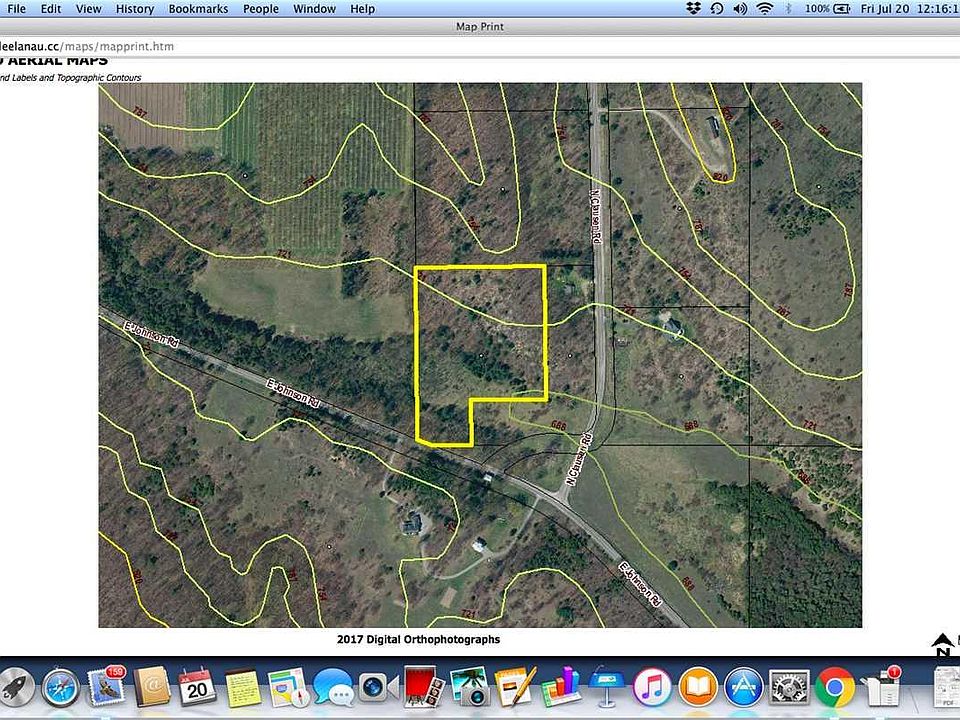The height and width of the screenshot is (720, 960).
Task: Open the People menu
Action: tap(260, 9)
